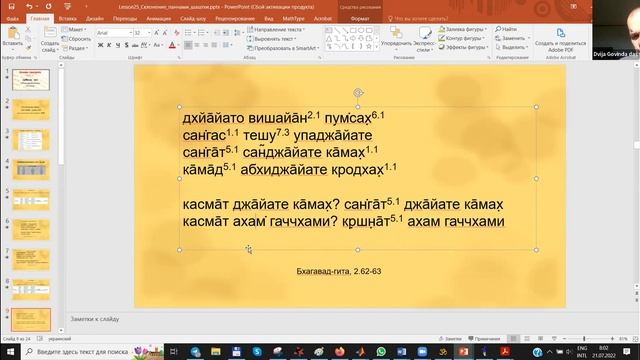This screenshot has width=640, height=360.
Task: Switch to the Дизайн ribbon tab
Action: click(95, 19)
